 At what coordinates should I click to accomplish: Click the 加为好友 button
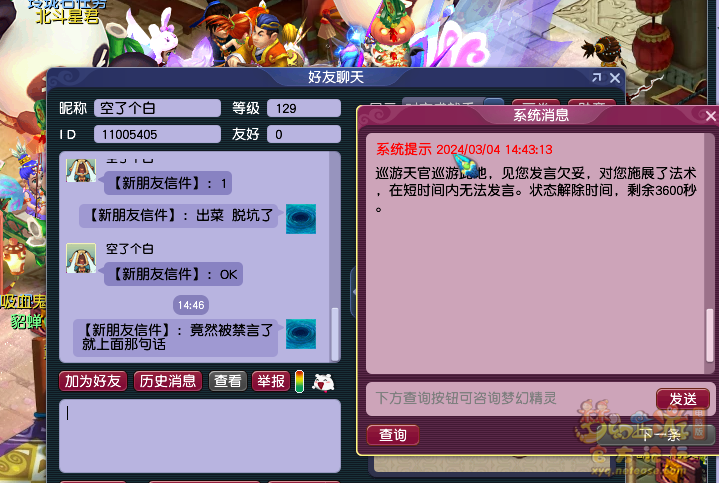[93, 381]
